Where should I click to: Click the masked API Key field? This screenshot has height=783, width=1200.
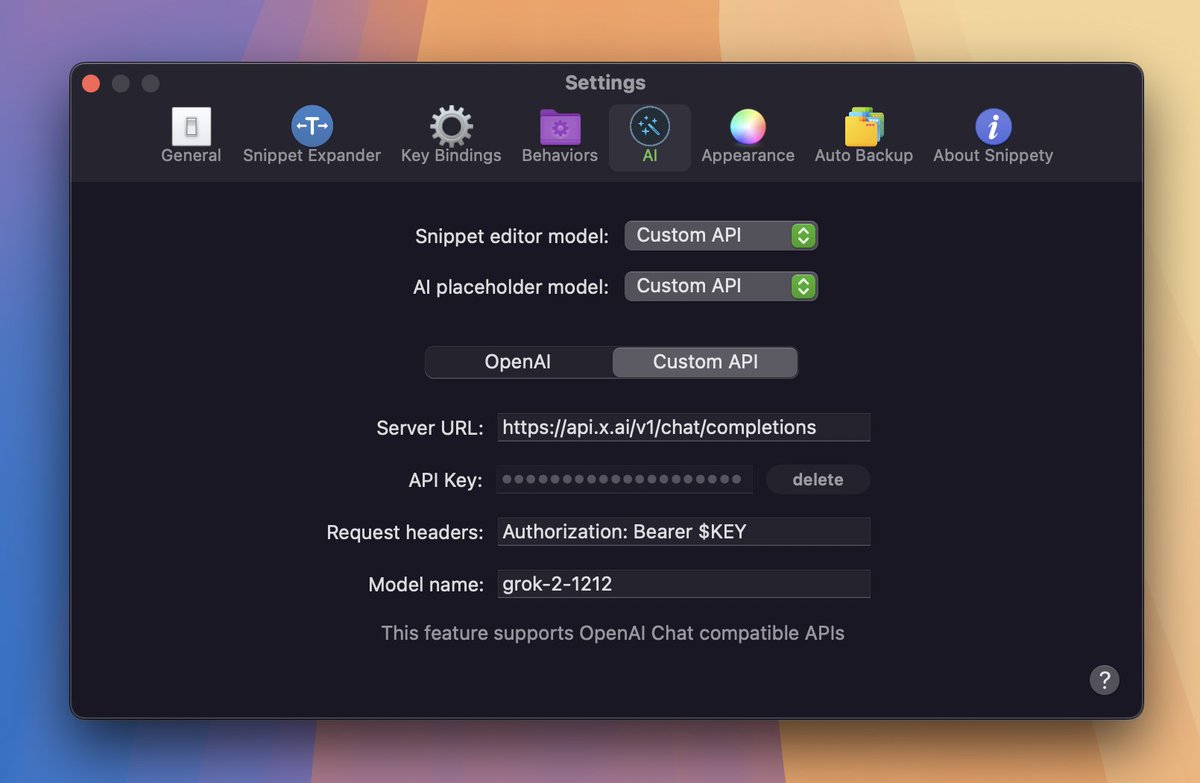625,480
